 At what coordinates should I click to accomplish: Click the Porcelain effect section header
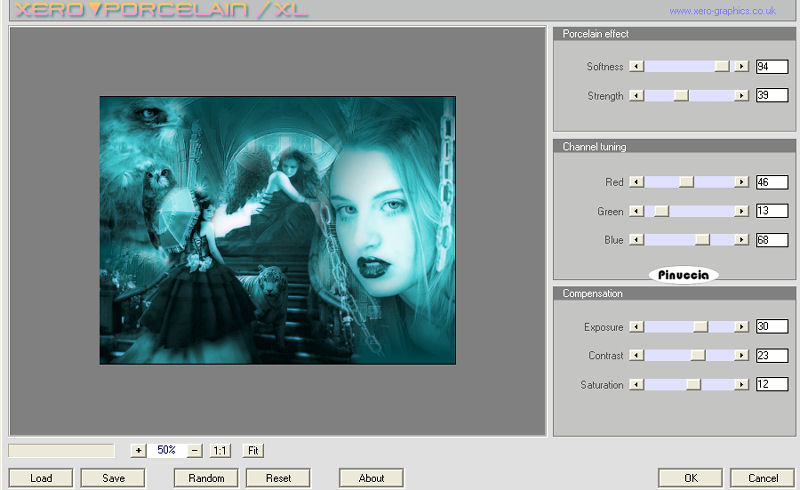[674, 34]
